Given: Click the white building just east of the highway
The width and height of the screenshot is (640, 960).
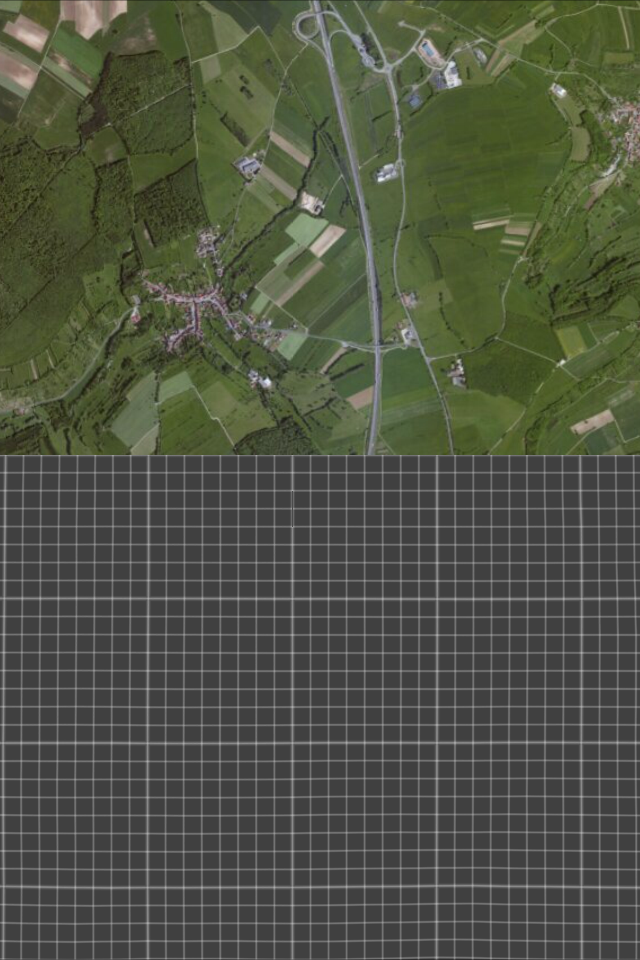Looking at the screenshot, I should pos(386,173).
